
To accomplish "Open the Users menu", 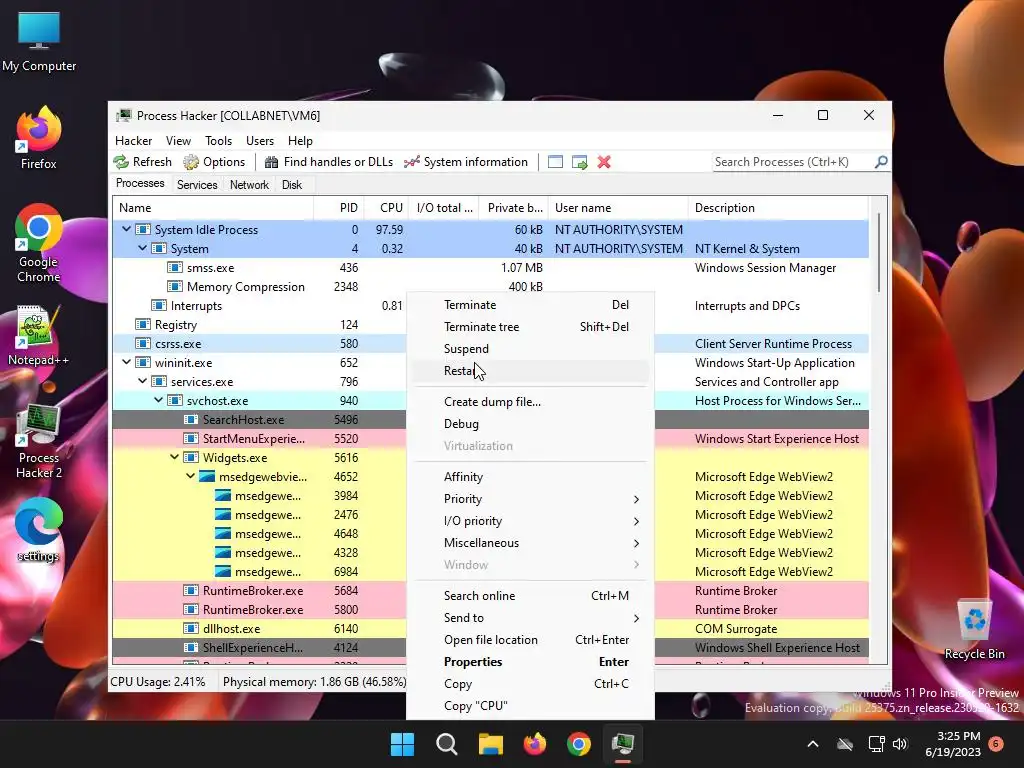I will click(260, 140).
